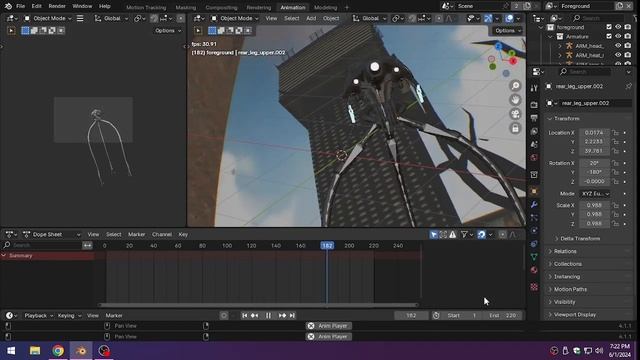The width and height of the screenshot is (640, 360).
Task: Hide ARM_head object using its eye icon
Action: coord(618,46)
